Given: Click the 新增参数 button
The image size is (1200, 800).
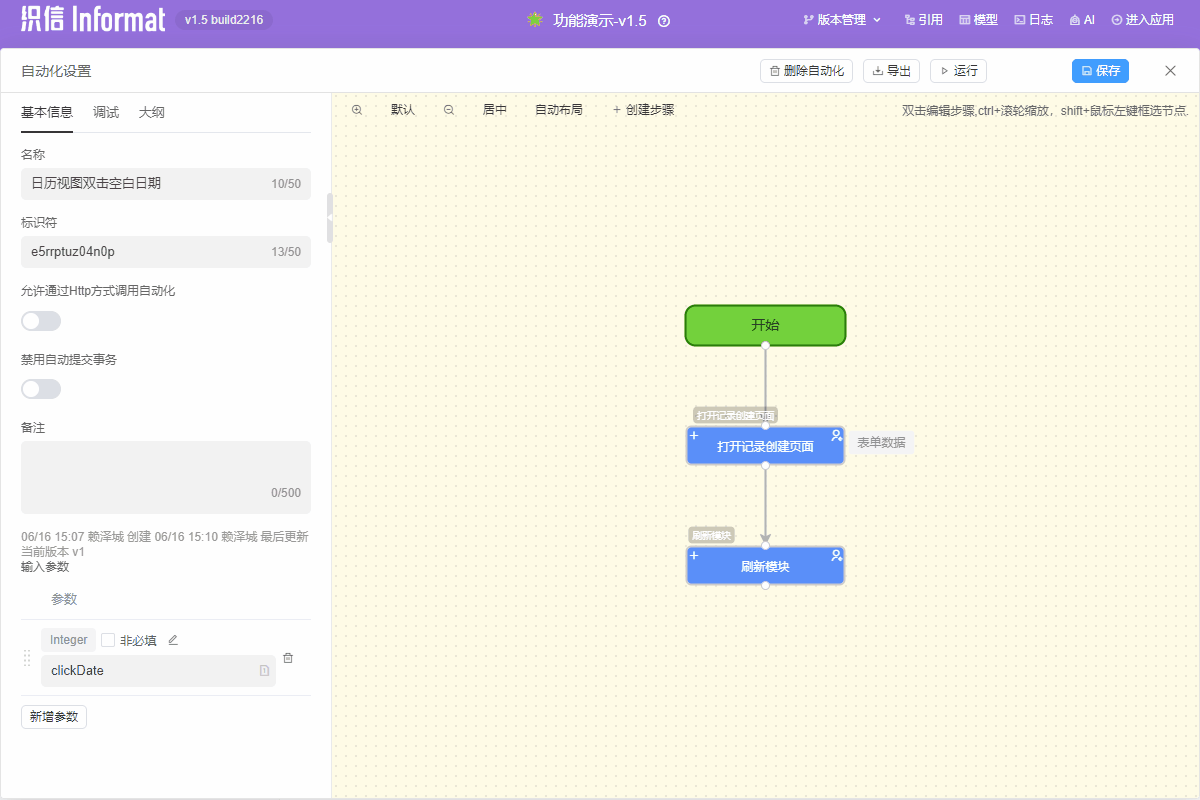Looking at the screenshot, I should coord(54,717).
